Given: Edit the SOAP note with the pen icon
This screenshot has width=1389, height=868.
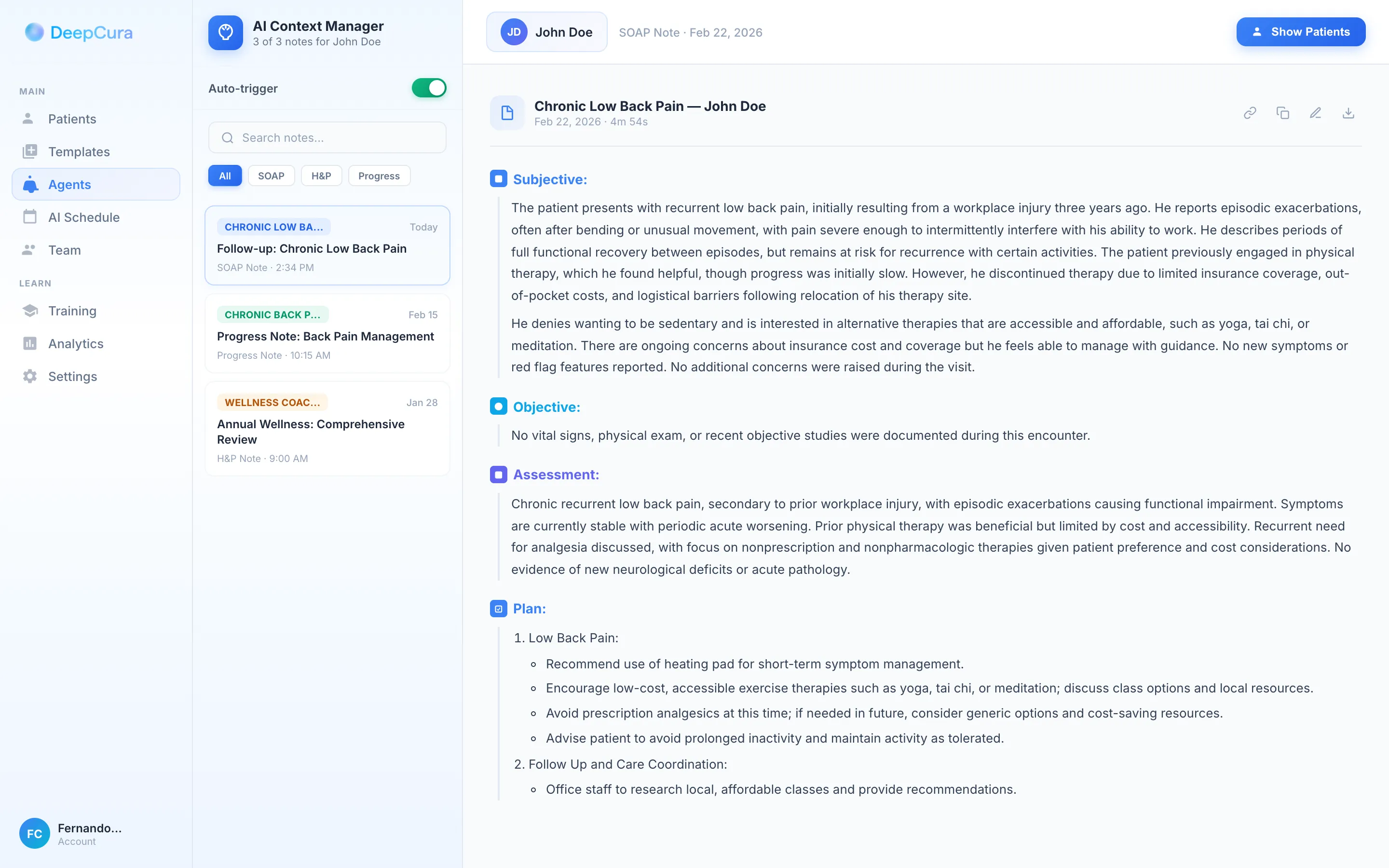Looking at the screenshot, I should (x=1316, y=112).
